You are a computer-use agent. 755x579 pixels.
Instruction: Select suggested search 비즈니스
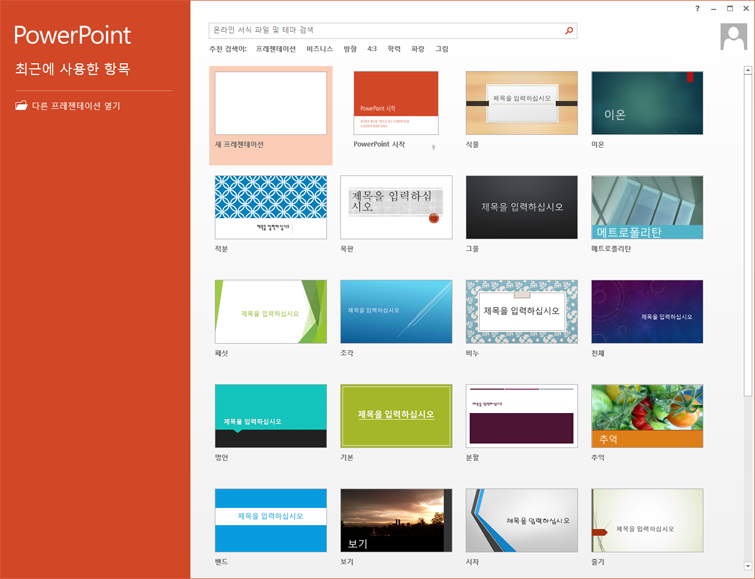319,49
